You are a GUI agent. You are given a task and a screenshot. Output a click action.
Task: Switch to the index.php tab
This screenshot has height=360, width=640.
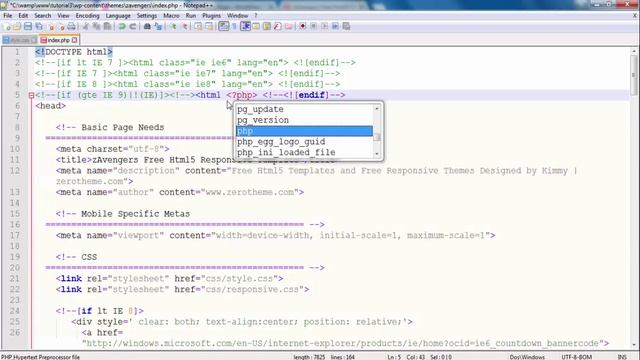[59, 40]
